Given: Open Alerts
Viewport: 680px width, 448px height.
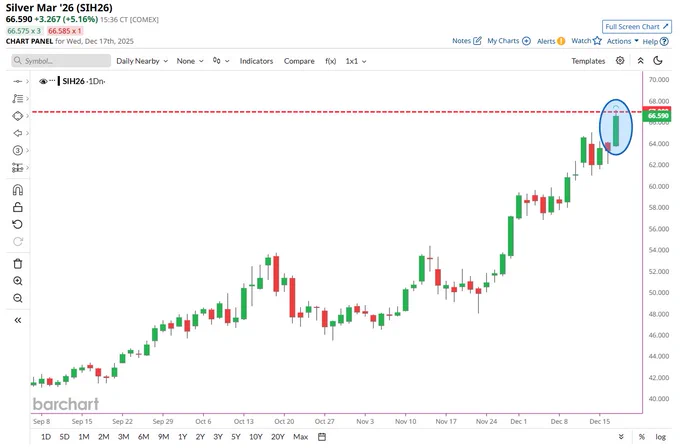Looking at the screenshot, I should (x=551, y=41).
